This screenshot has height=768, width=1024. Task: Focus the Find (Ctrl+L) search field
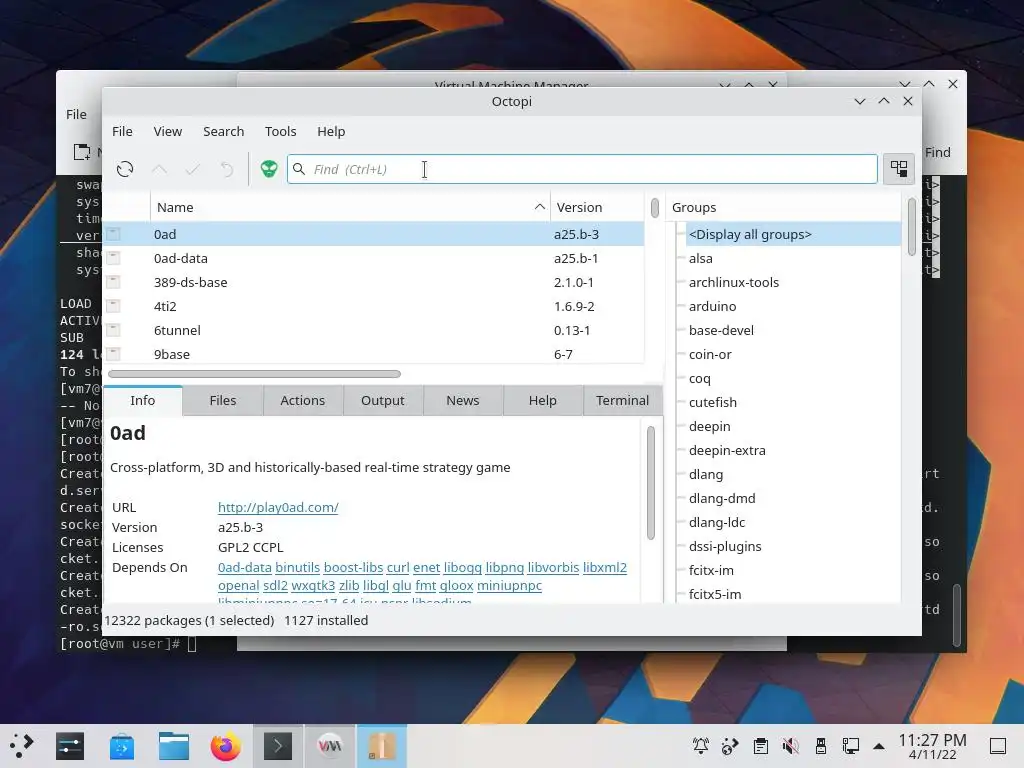pos(583,169)
